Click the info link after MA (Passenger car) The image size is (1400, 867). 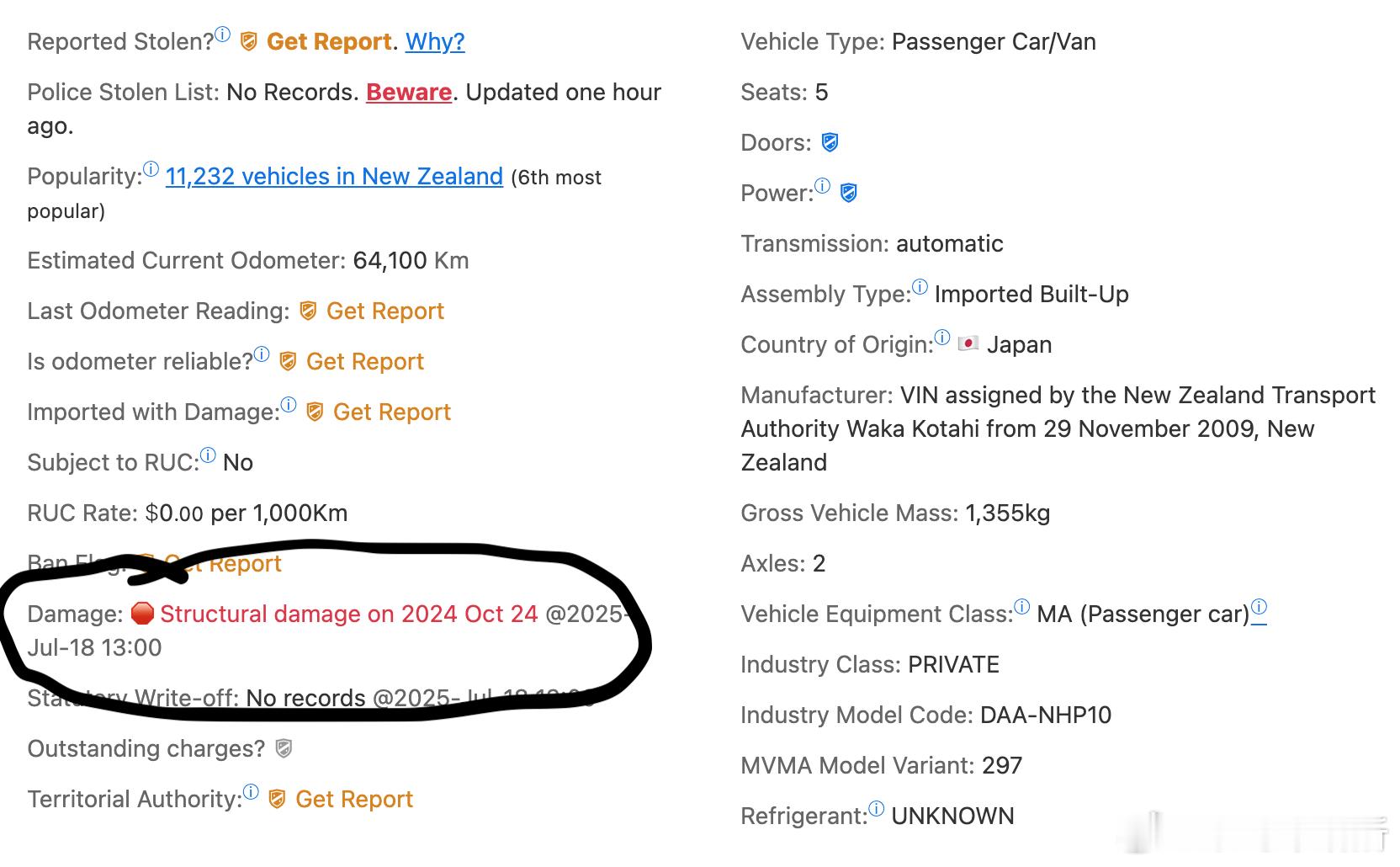pyautogui.click(x=1259, y=609)
